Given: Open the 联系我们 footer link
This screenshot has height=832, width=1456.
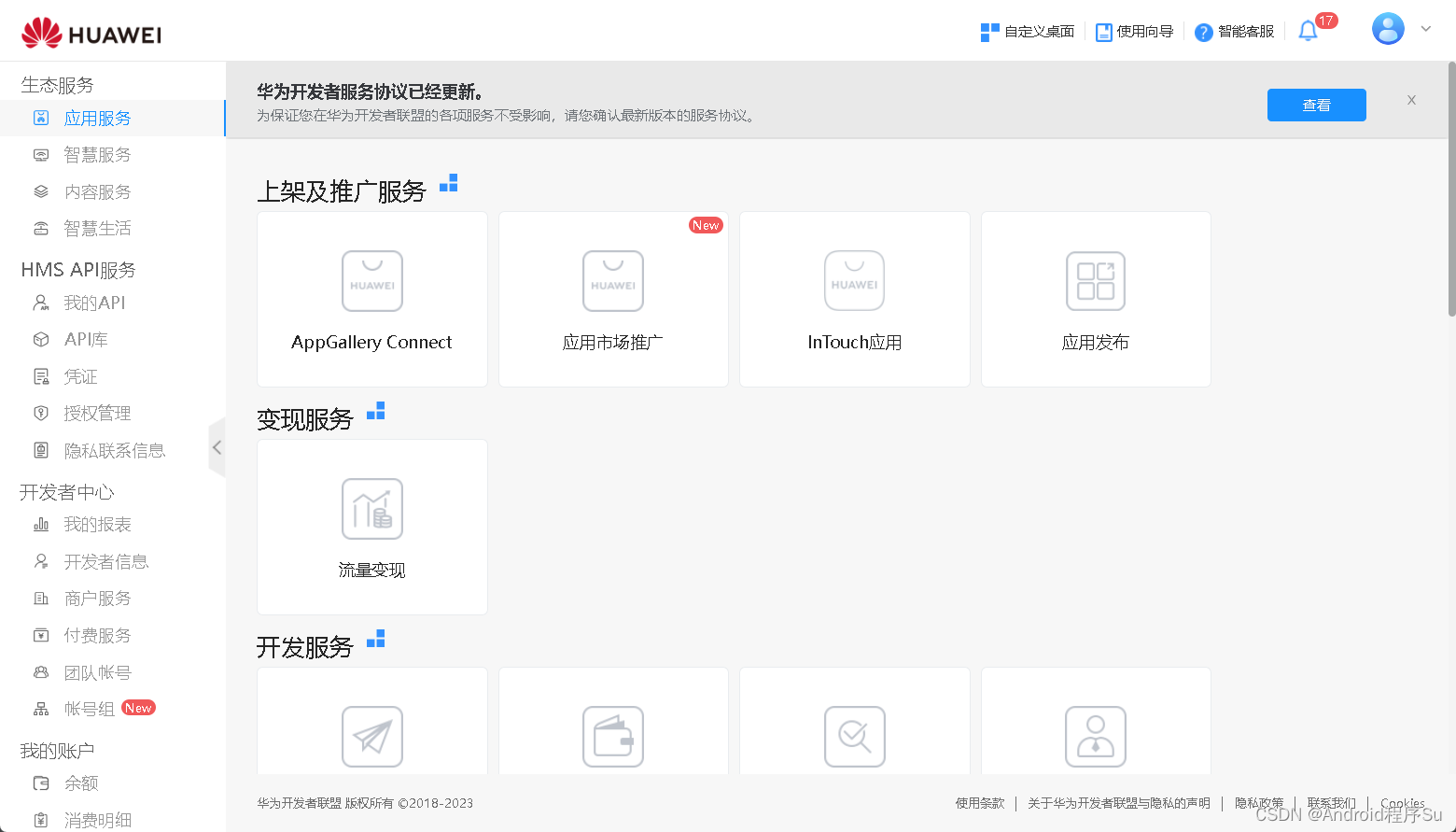Looking at the screenshot, I should point(1332,803).
